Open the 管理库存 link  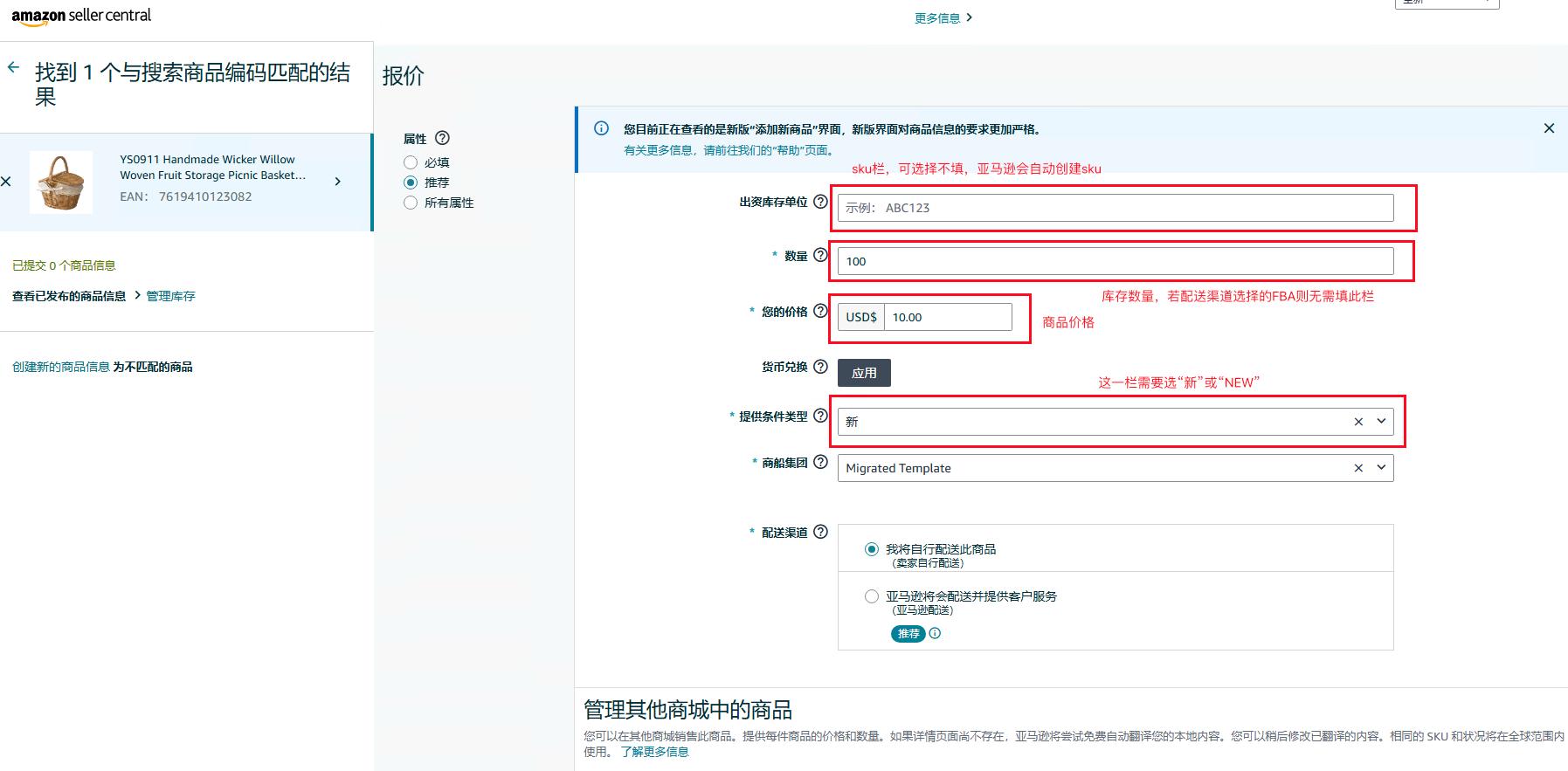[170, 296]
